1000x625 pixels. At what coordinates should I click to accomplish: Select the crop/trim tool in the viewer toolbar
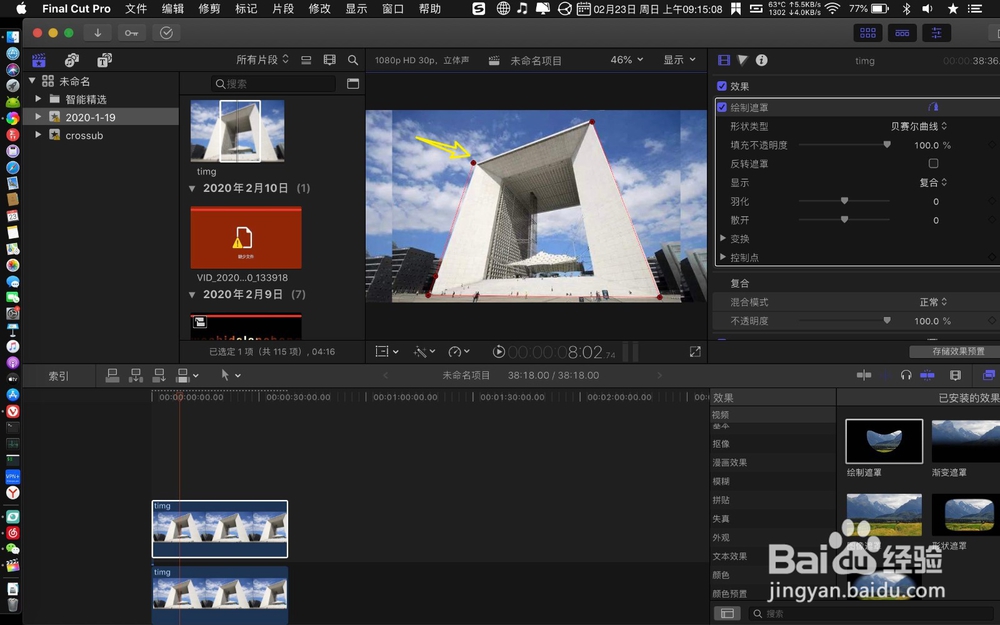coord(384,351)
